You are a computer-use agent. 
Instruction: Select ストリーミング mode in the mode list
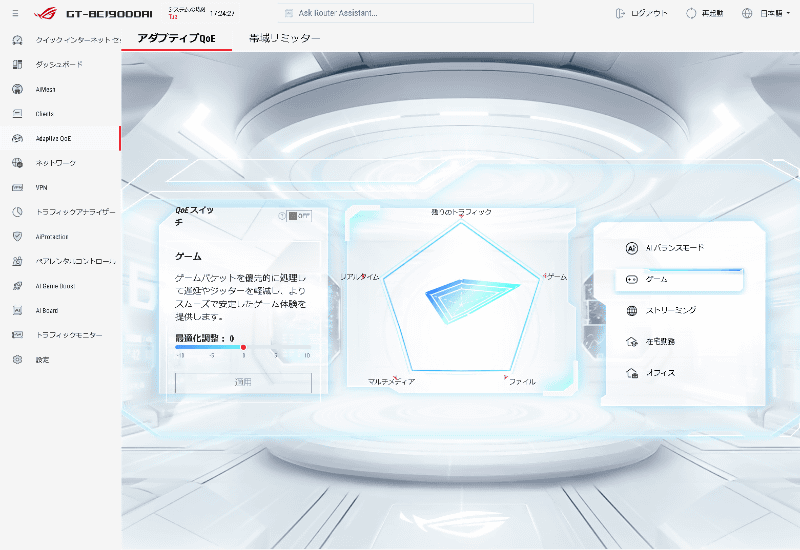tap(679, 310)
